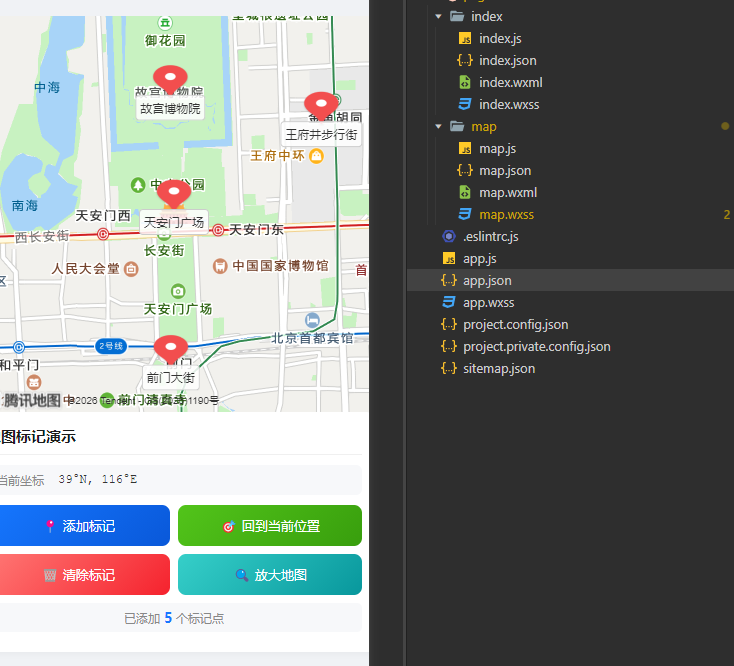Image resolution: width=734 pixels, height=666 pixels.
Task: Collapse the index folder arrow
Action: 438,16
